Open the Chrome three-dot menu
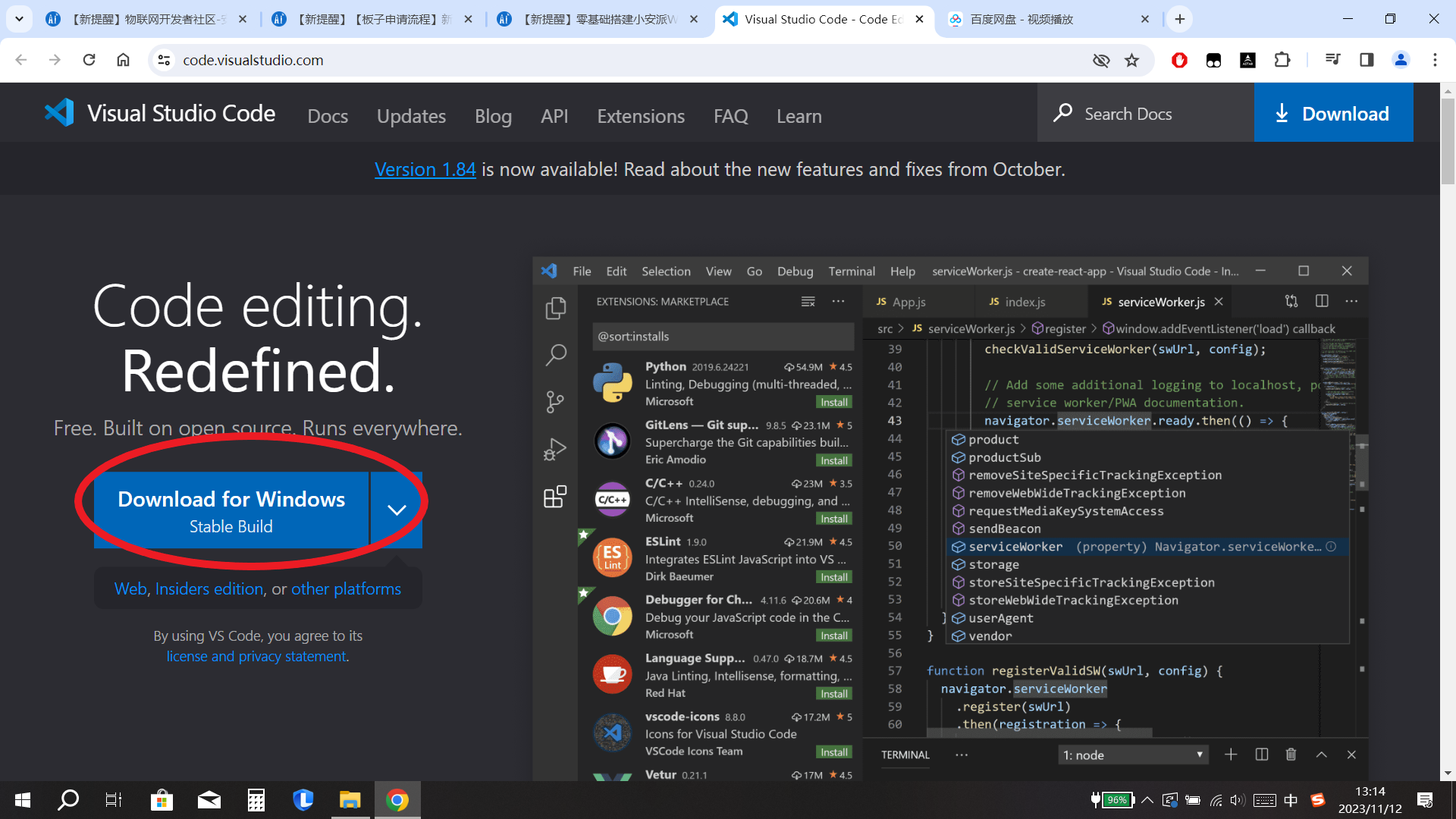The width and height of the screenshot is (1456, 819). tap(1435, 60)
